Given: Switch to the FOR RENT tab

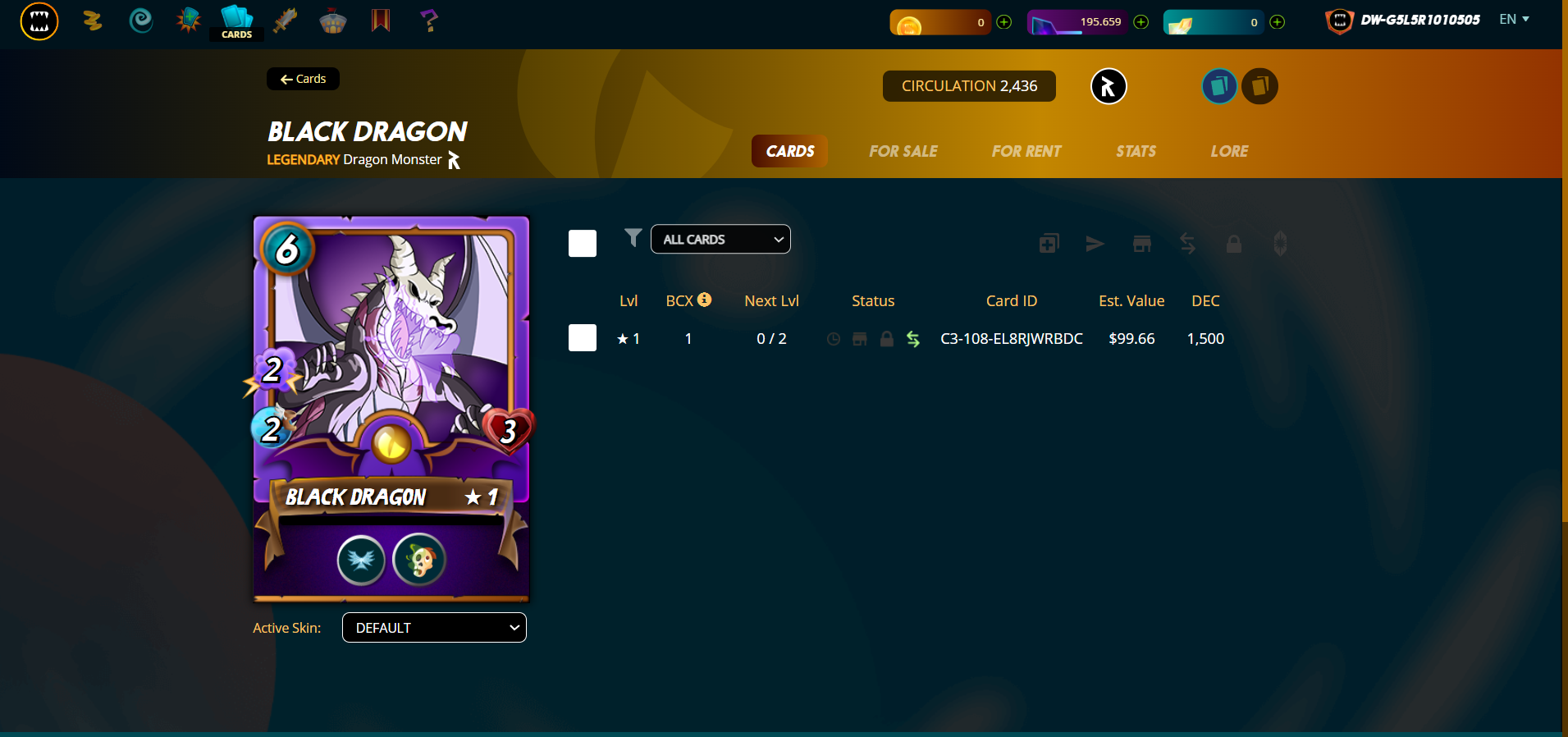Looking at the screenshot, I should 1026,151.
